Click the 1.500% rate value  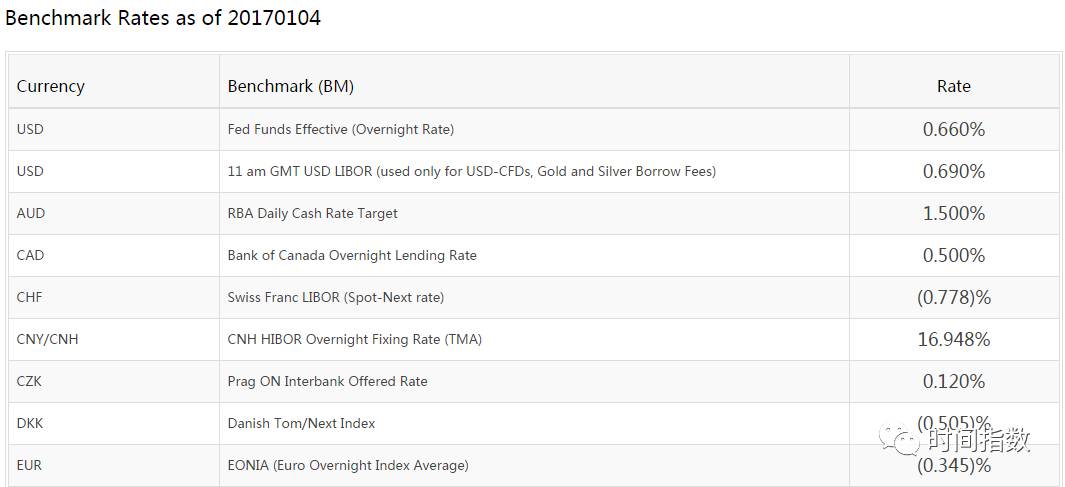[953, 213]
